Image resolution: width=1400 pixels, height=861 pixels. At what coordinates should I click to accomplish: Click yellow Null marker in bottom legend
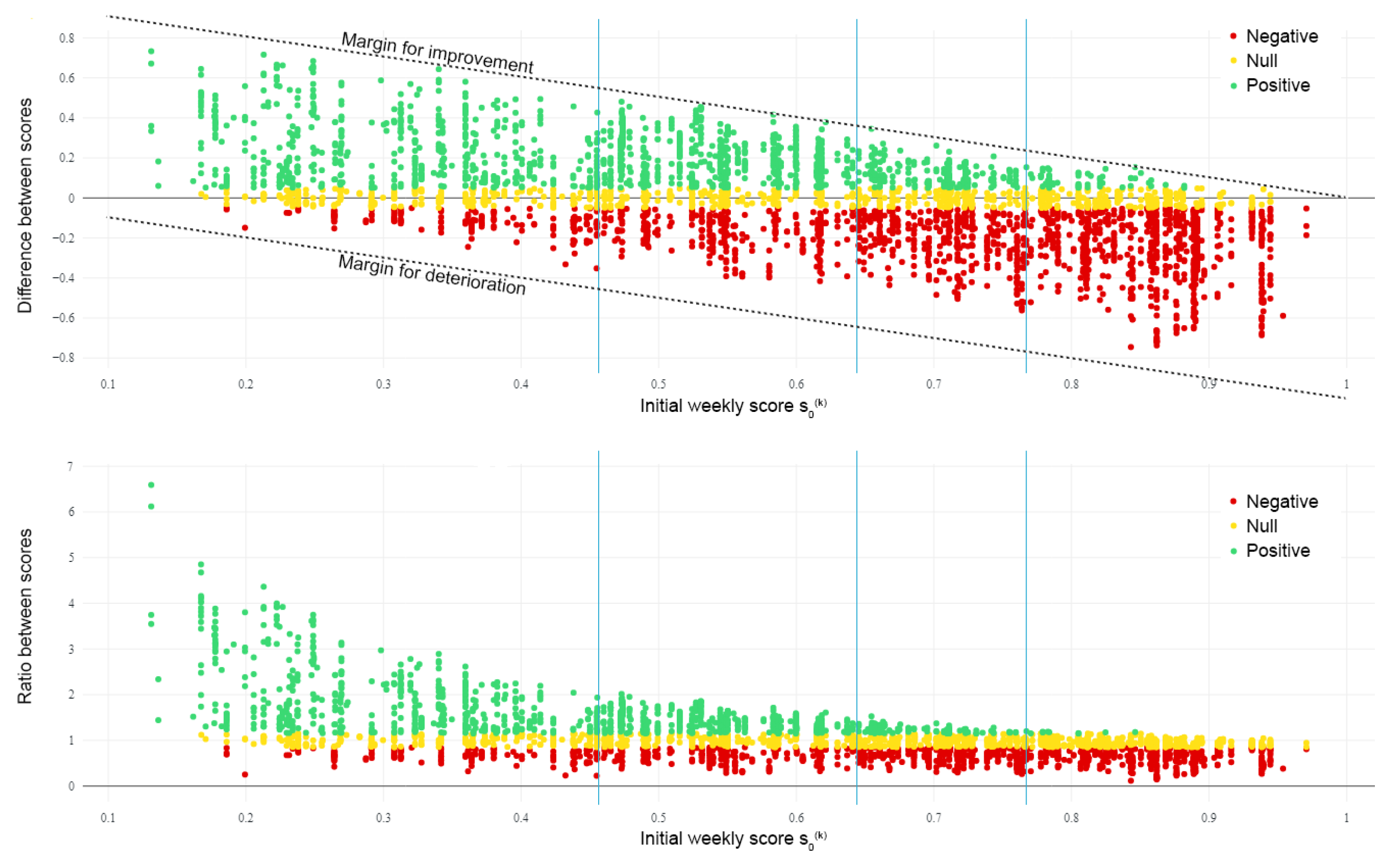pos(1234,526)
